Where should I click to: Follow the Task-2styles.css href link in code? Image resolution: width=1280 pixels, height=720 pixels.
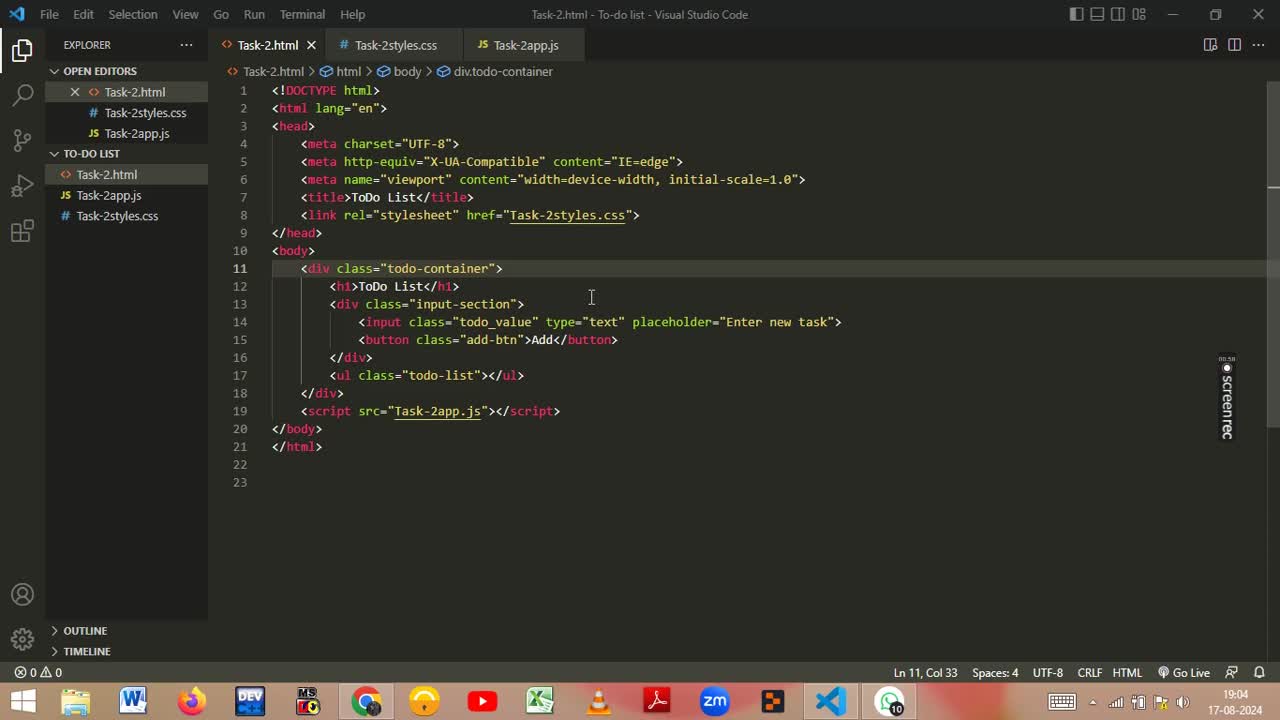click(567, 215)
